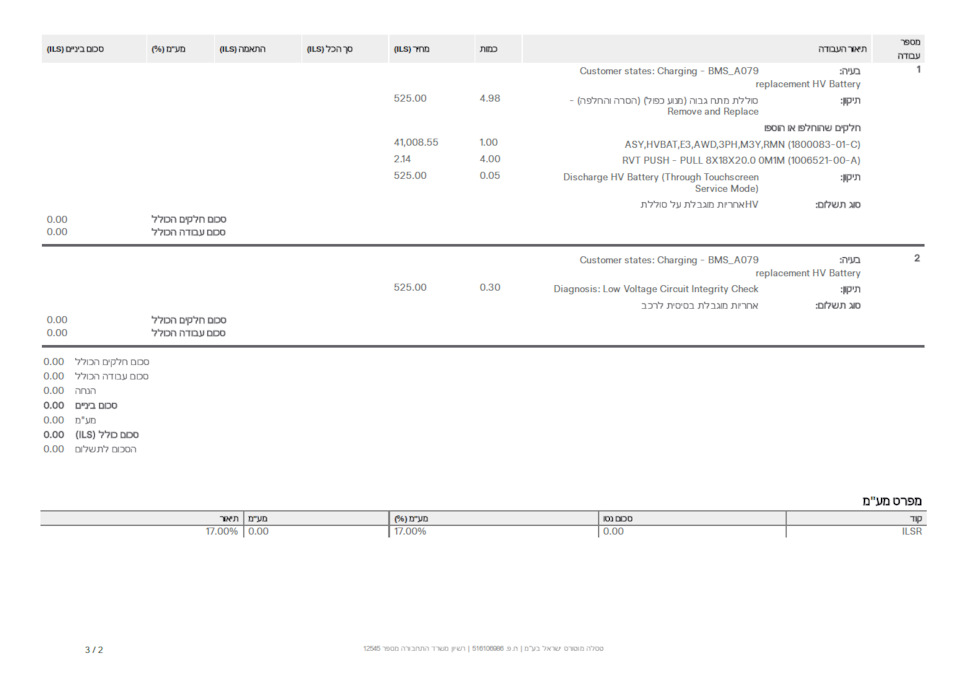Select the ASY,HVBAT battery part line
The image size is (960, 679).
tap(742, 144)
